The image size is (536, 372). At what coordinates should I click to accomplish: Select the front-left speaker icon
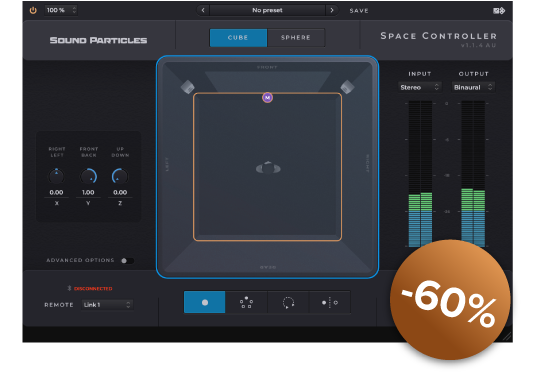(188, 87)
